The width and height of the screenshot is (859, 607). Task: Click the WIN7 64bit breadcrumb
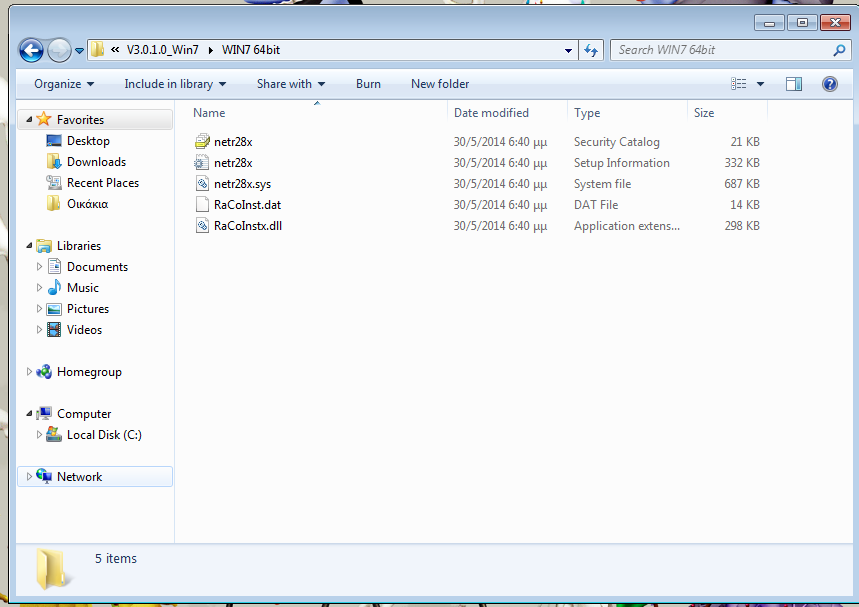pyautogui.click(x=251, y=50)
